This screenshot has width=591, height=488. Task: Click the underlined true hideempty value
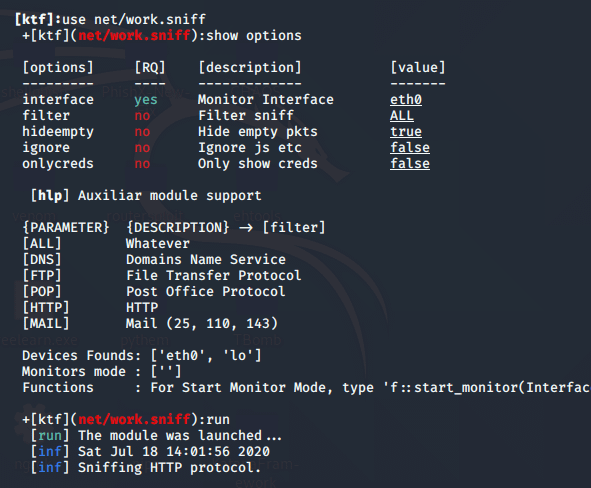tap(406, 132)
